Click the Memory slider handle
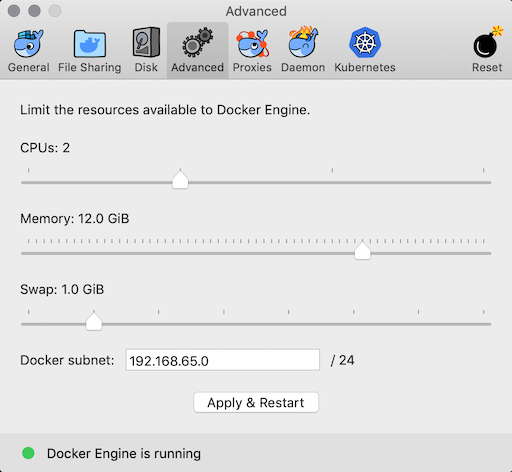 362,250
